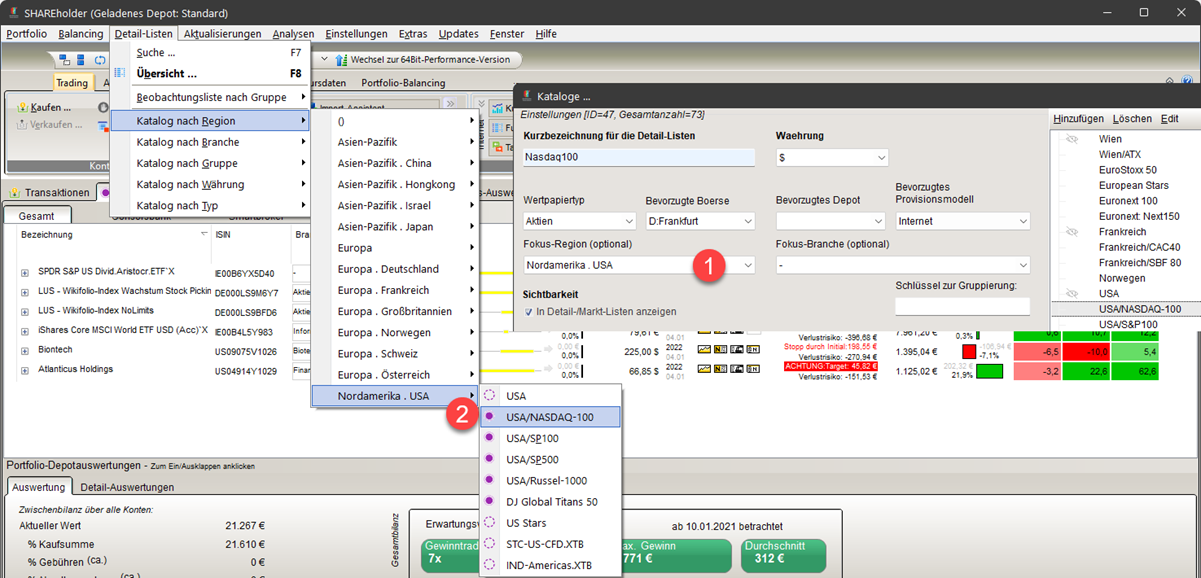The image size is (1201, 578).
Task: Click the red indicator box in Biontech row
Action: tap(968, 352)
